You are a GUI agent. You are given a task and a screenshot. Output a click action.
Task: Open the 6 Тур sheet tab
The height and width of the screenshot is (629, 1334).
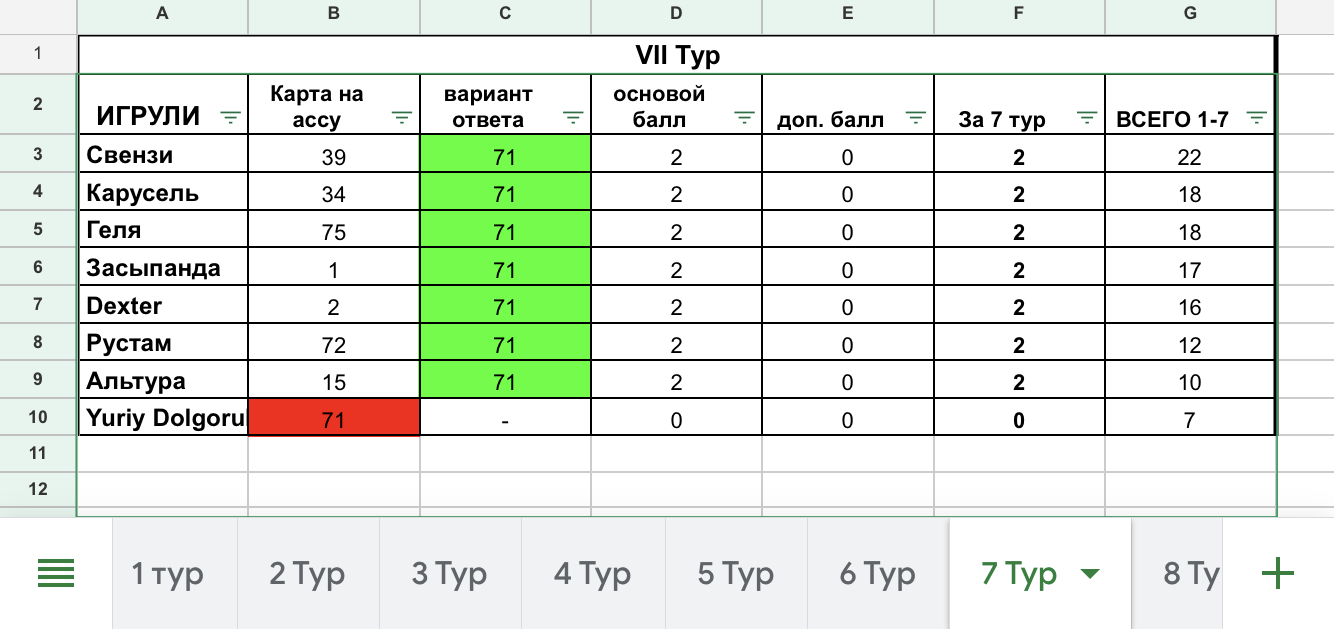[877, 574]
